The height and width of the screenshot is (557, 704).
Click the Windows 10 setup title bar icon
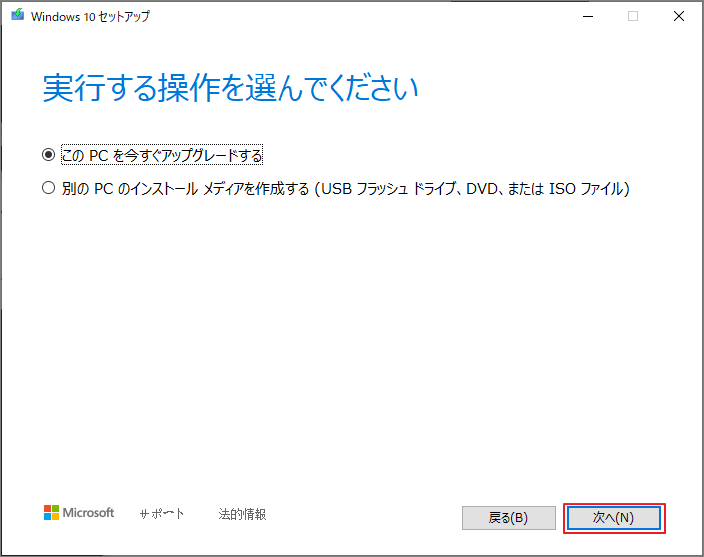(x=18, y=15)
